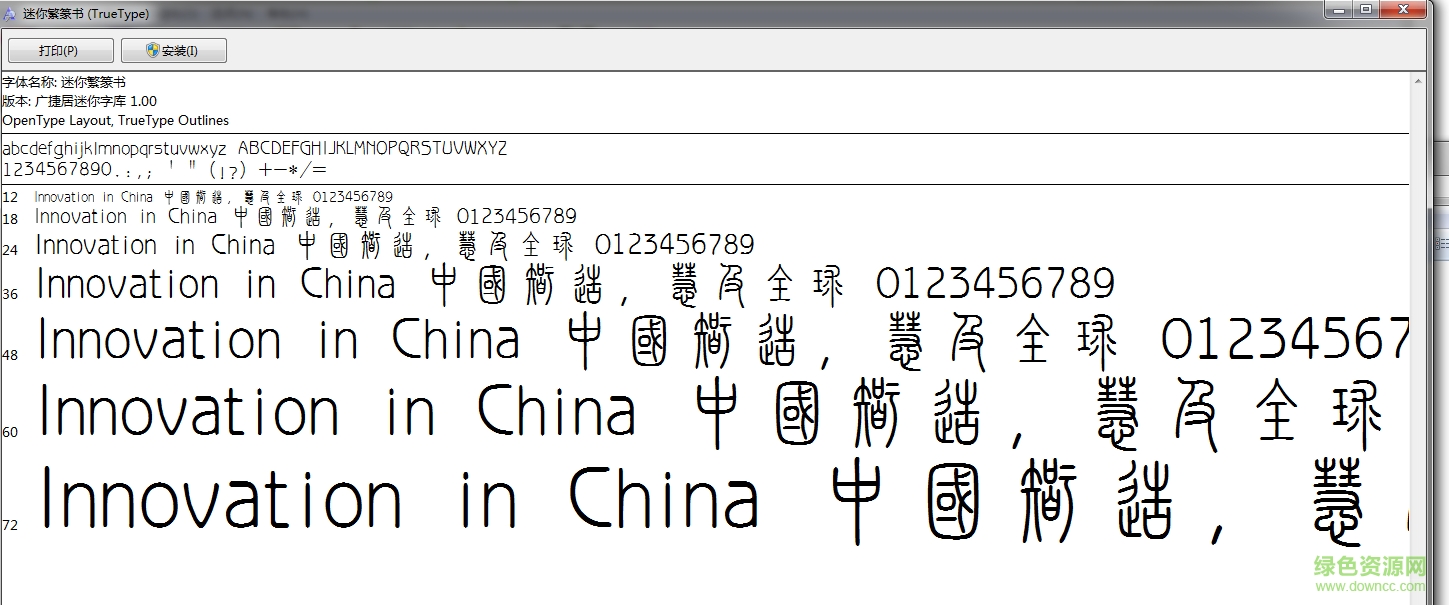This screenshot has height=605, width=1449.
Task: Select the 48pt Innovation in China sample
Action: coord(400,340)
